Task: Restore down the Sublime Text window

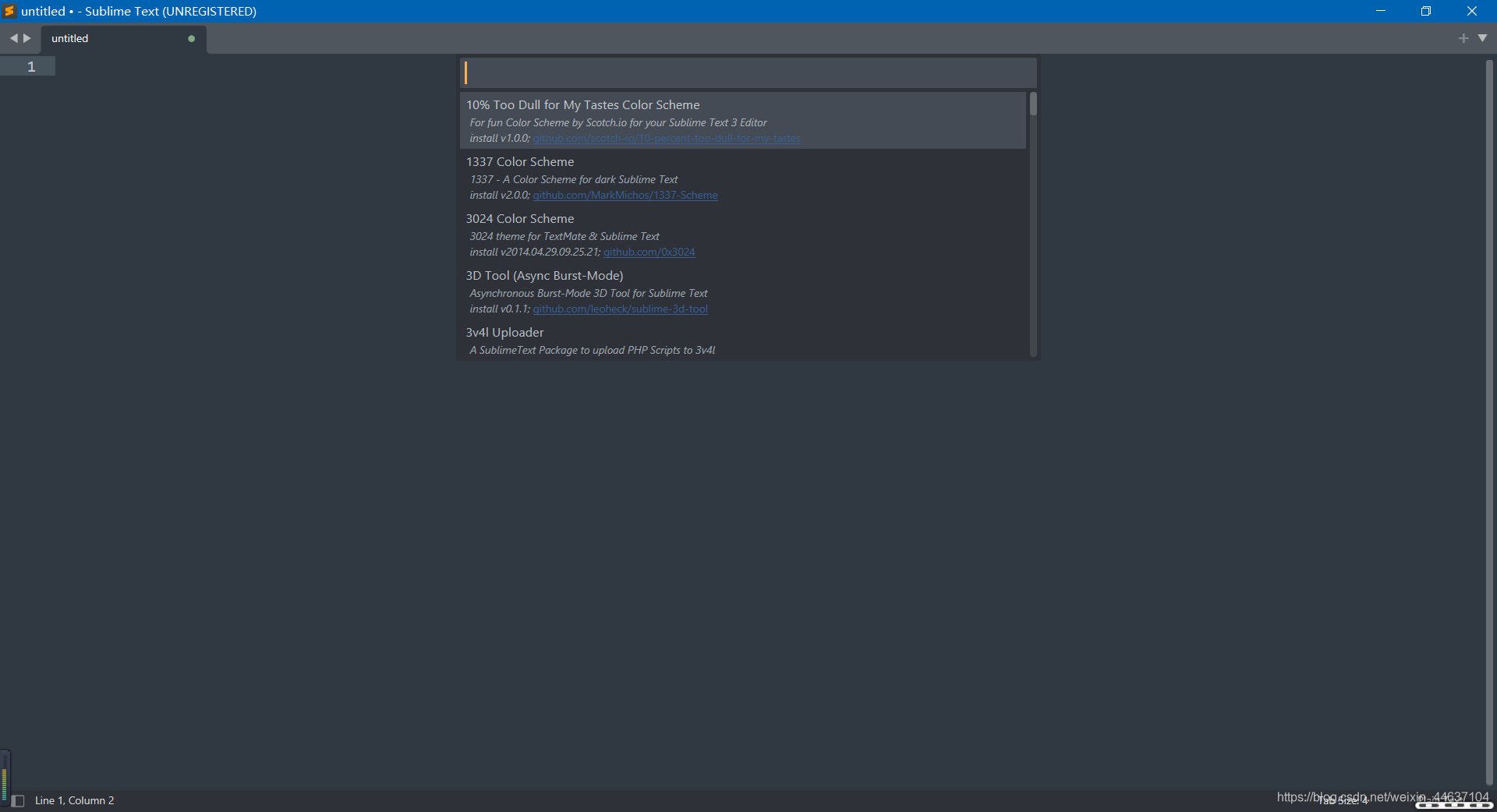Action: (1426, 11)
